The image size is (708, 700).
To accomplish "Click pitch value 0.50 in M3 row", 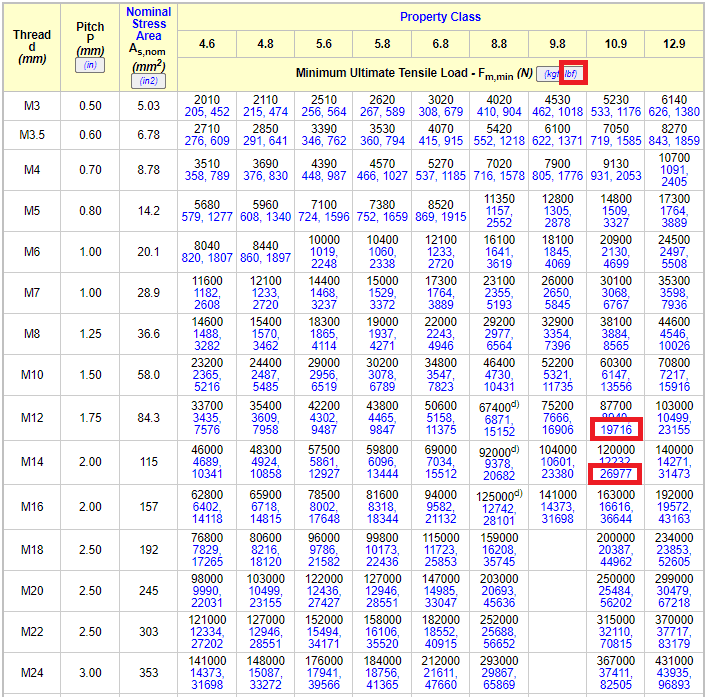I will click(x=90, y=106).
